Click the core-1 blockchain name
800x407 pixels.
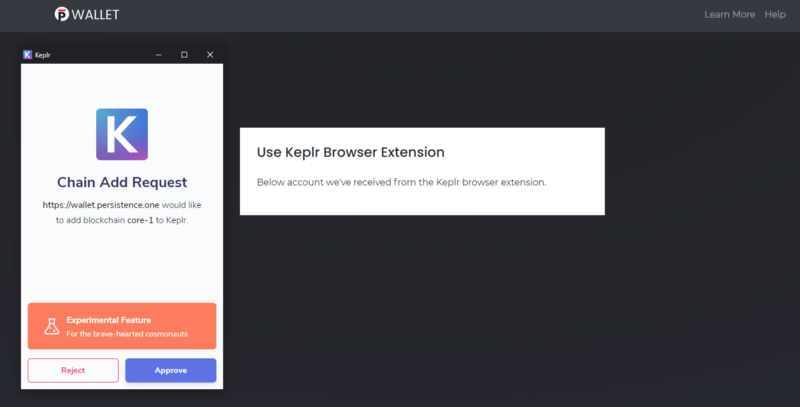coord(140,220)
